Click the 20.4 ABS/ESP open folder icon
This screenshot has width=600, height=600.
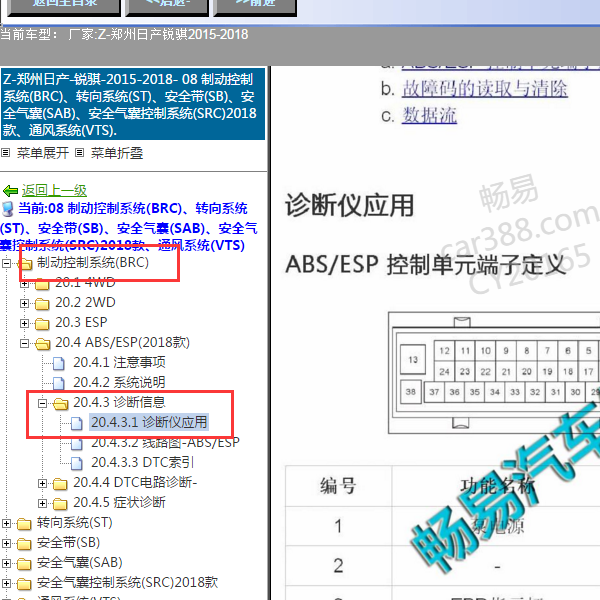click(42, 344)
